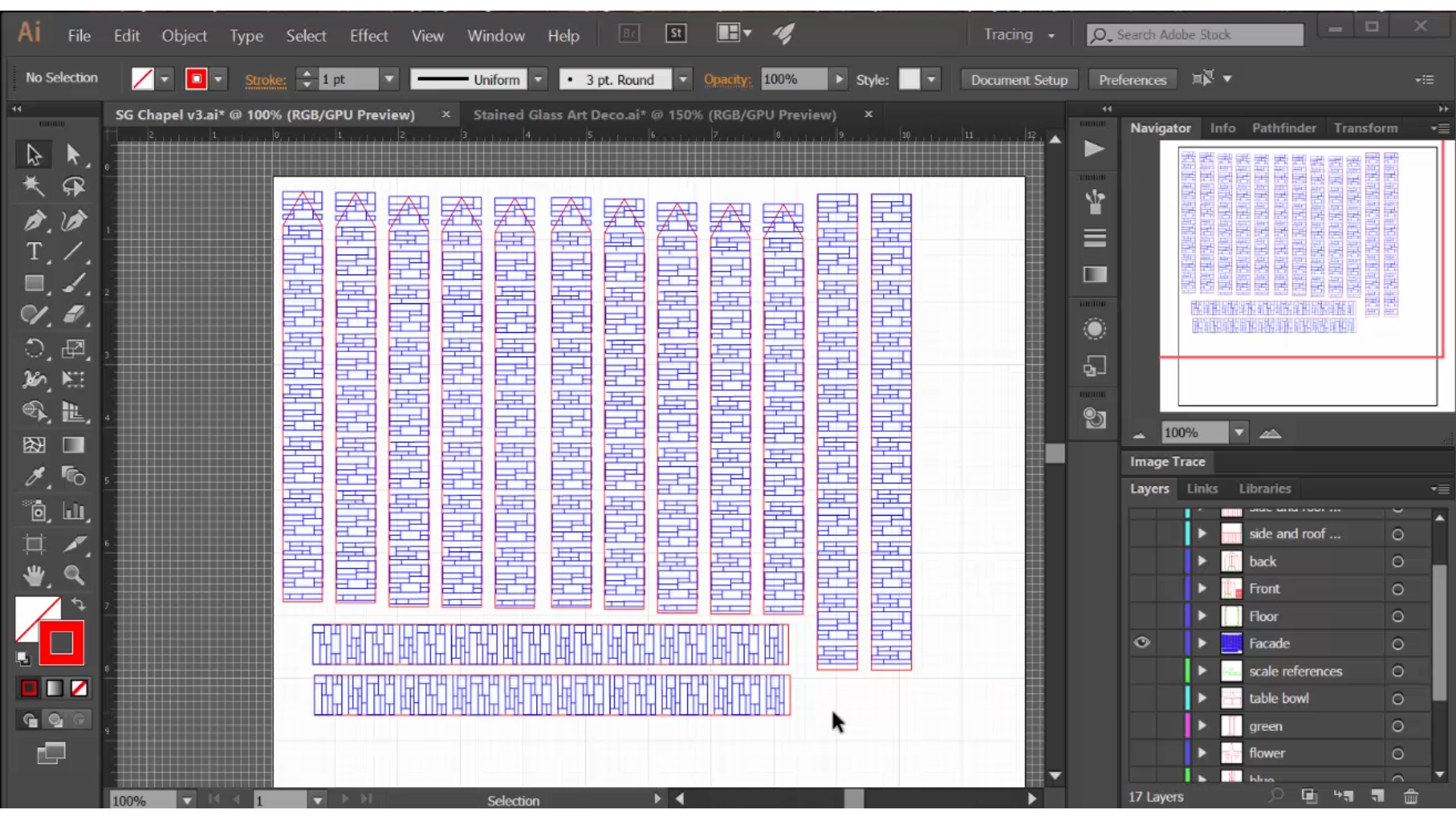Viewport: 1456px width, 819px height.
Task: Click the red stroke color swatch
Action: (61, 643)
